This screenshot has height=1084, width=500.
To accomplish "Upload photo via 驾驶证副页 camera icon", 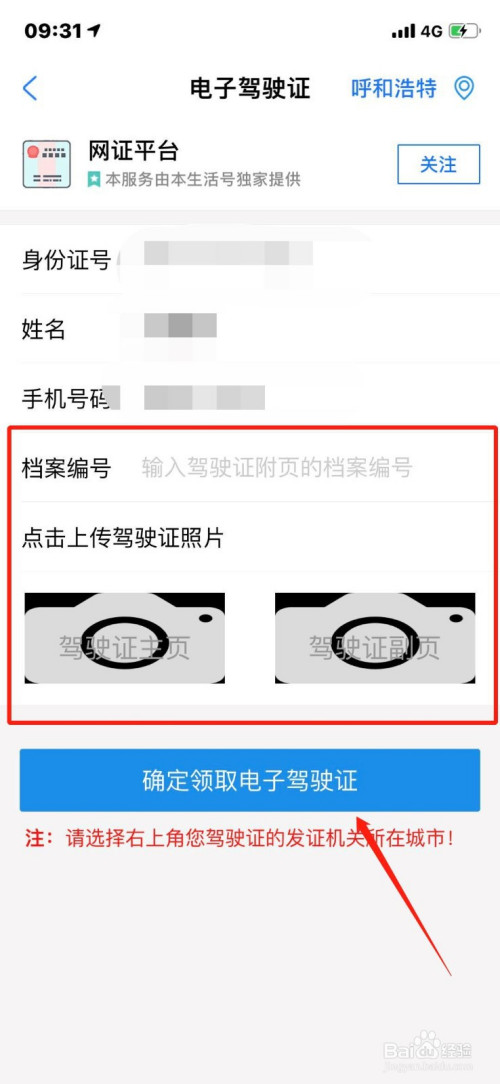I will 375,638.
